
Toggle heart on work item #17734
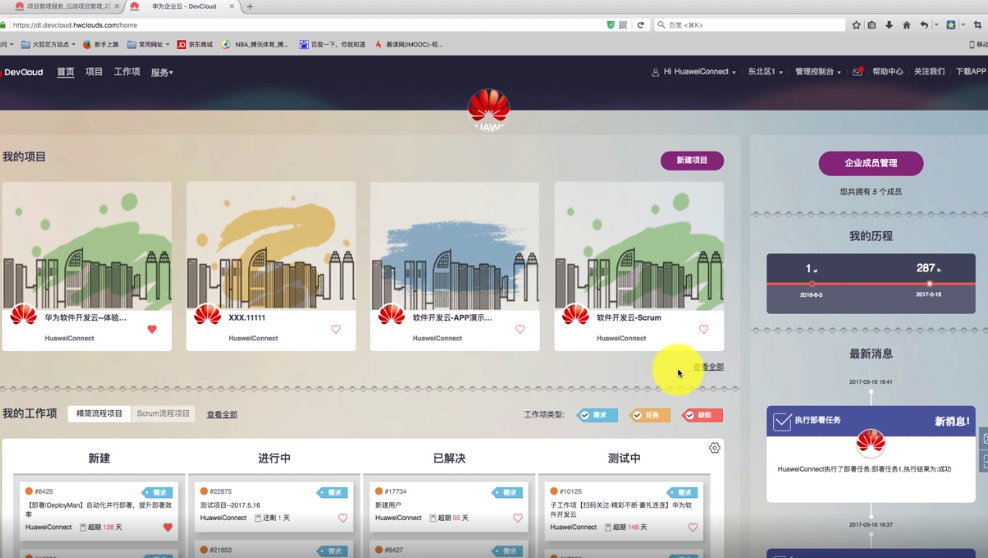point(518,518)
